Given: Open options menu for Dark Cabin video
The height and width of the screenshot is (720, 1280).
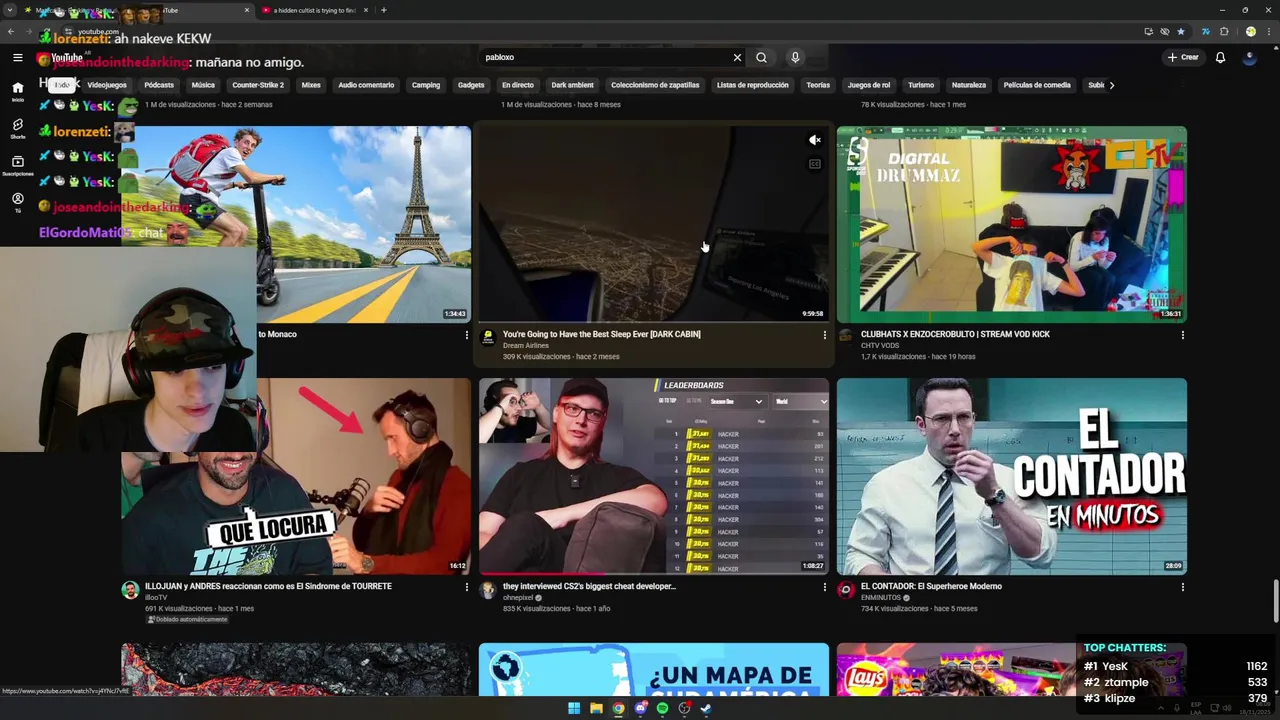Looking at the screenshot, I should pyautogui.click(x=825, y=335).
